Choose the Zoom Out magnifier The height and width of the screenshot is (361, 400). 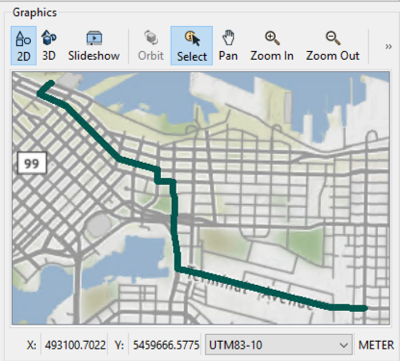pos(333,46)
